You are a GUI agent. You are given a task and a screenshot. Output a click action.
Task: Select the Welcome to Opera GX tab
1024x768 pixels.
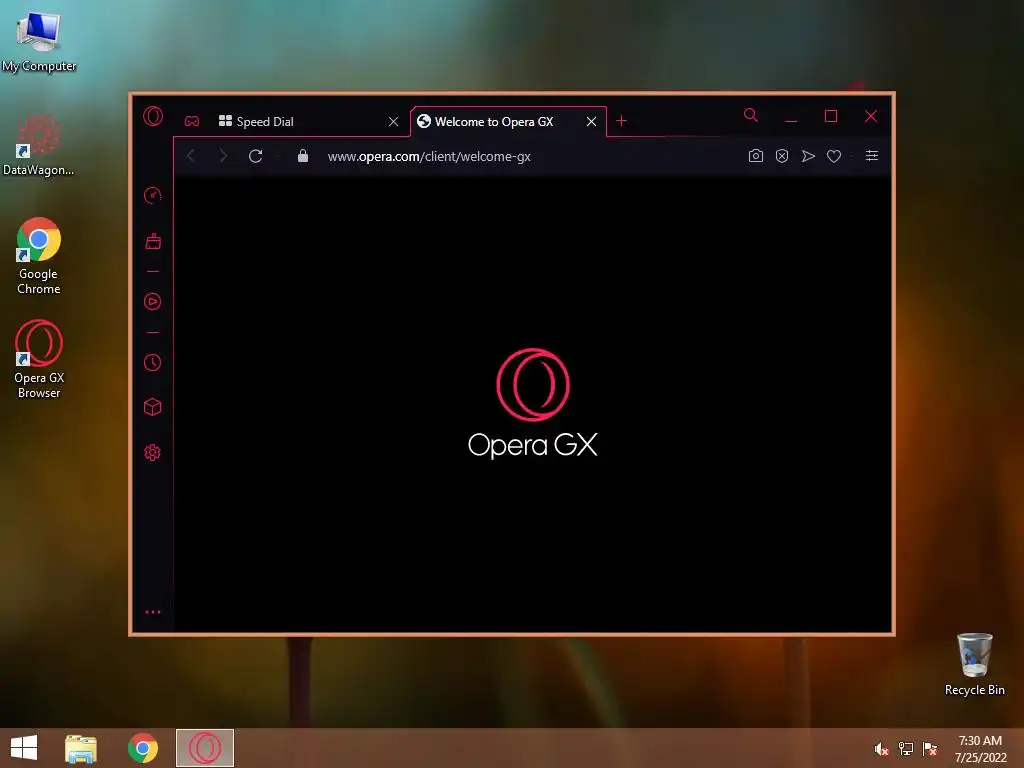point(508,121)
